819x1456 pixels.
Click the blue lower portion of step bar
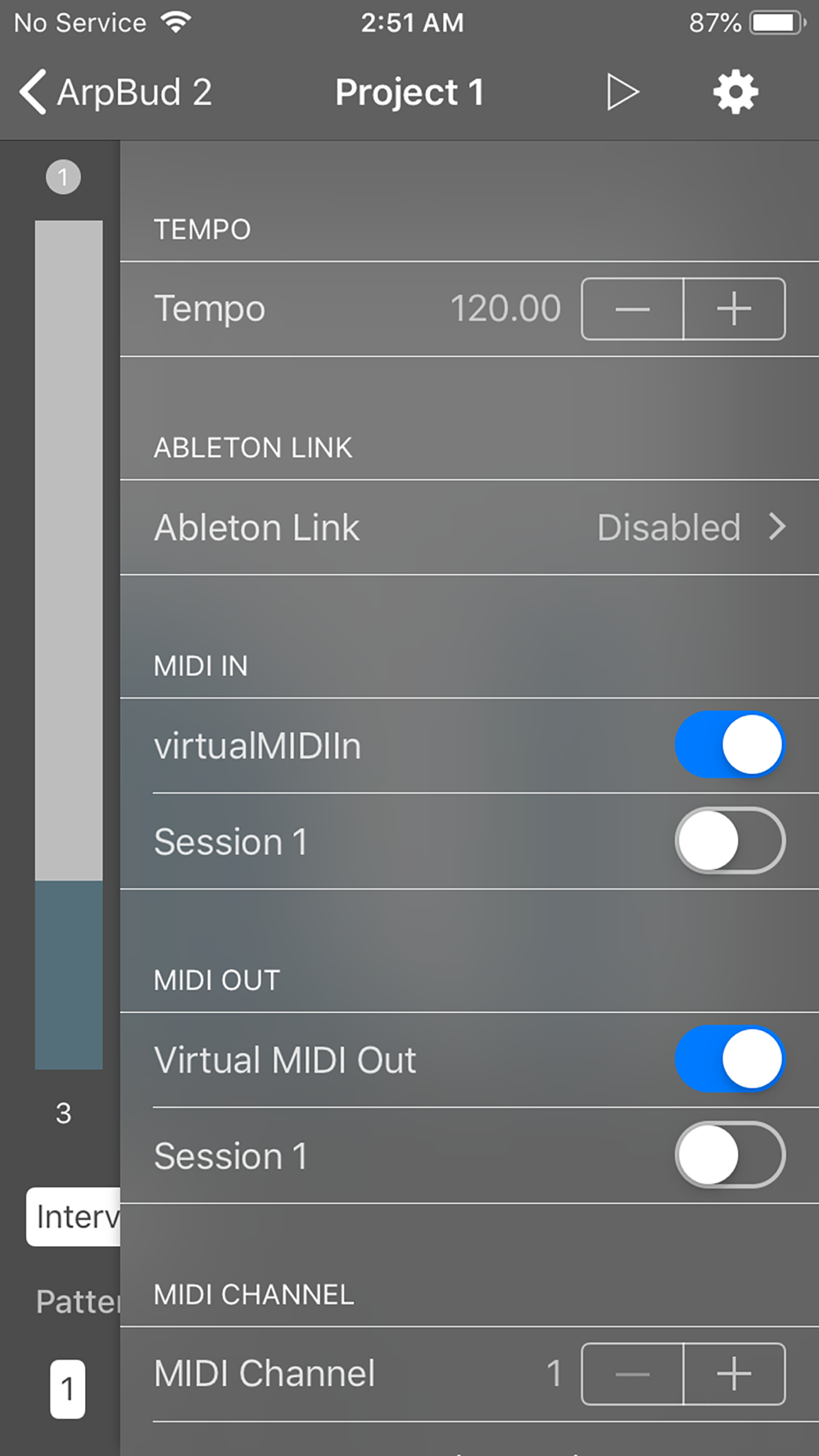(69, 975)
